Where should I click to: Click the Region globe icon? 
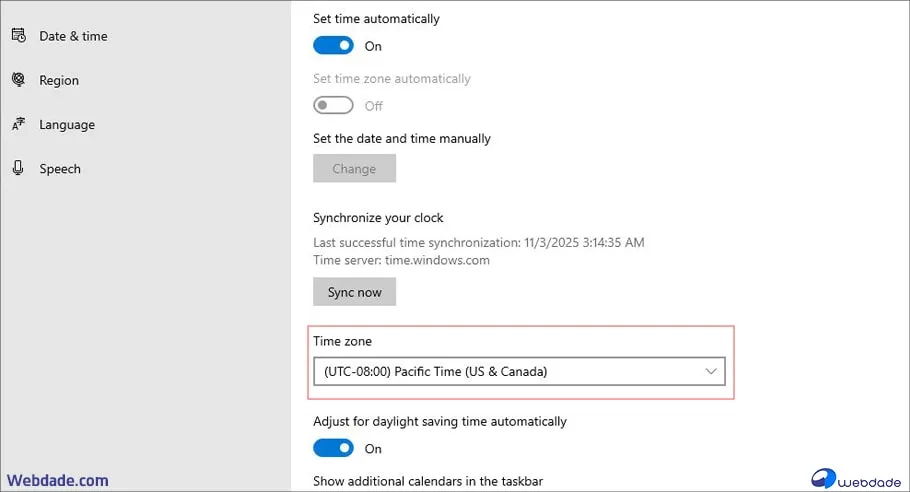[19, 79]
